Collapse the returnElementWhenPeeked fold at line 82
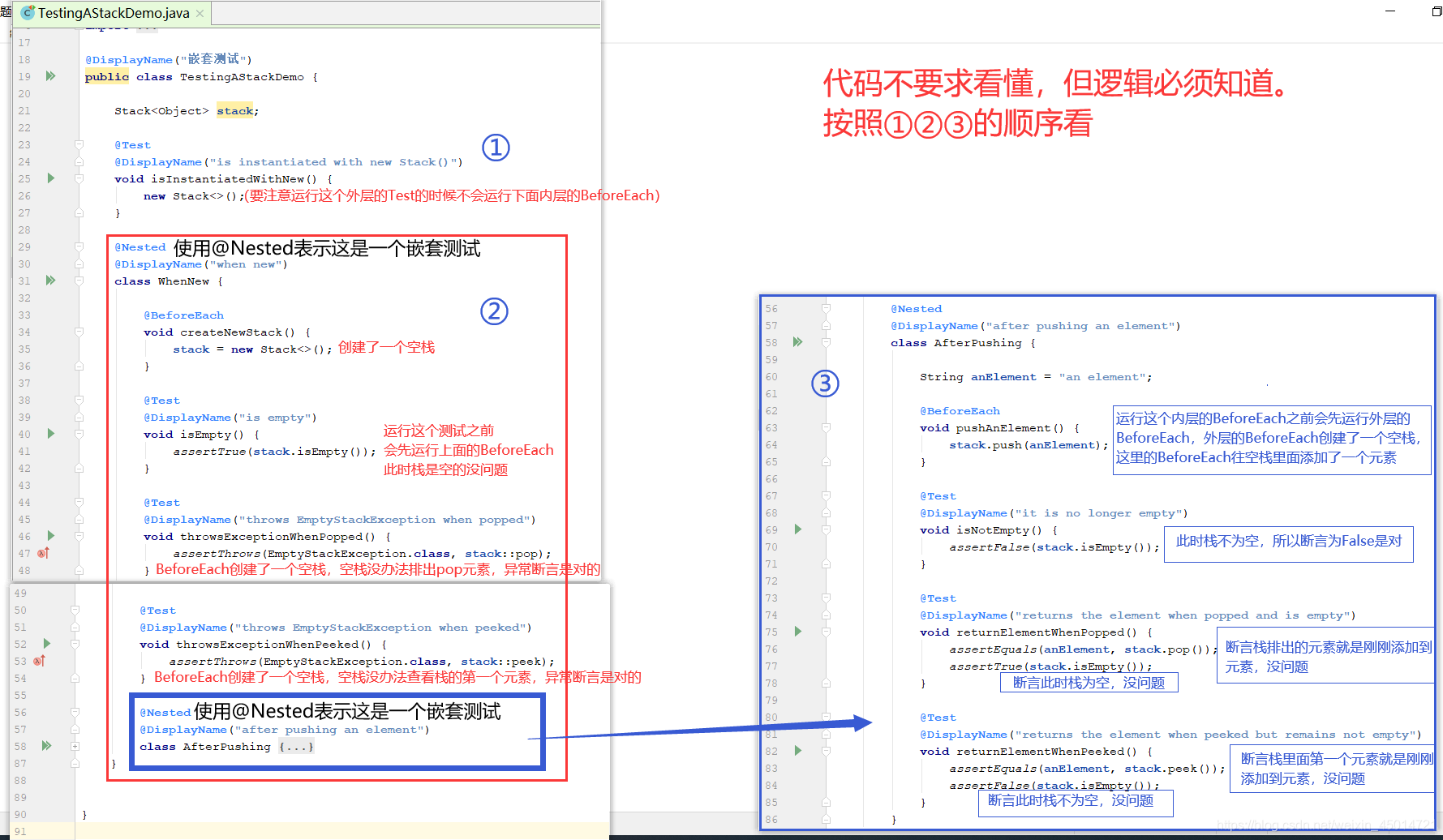Image resolution: width=1443 pixels, height=840 pixels. click(826, 751)
